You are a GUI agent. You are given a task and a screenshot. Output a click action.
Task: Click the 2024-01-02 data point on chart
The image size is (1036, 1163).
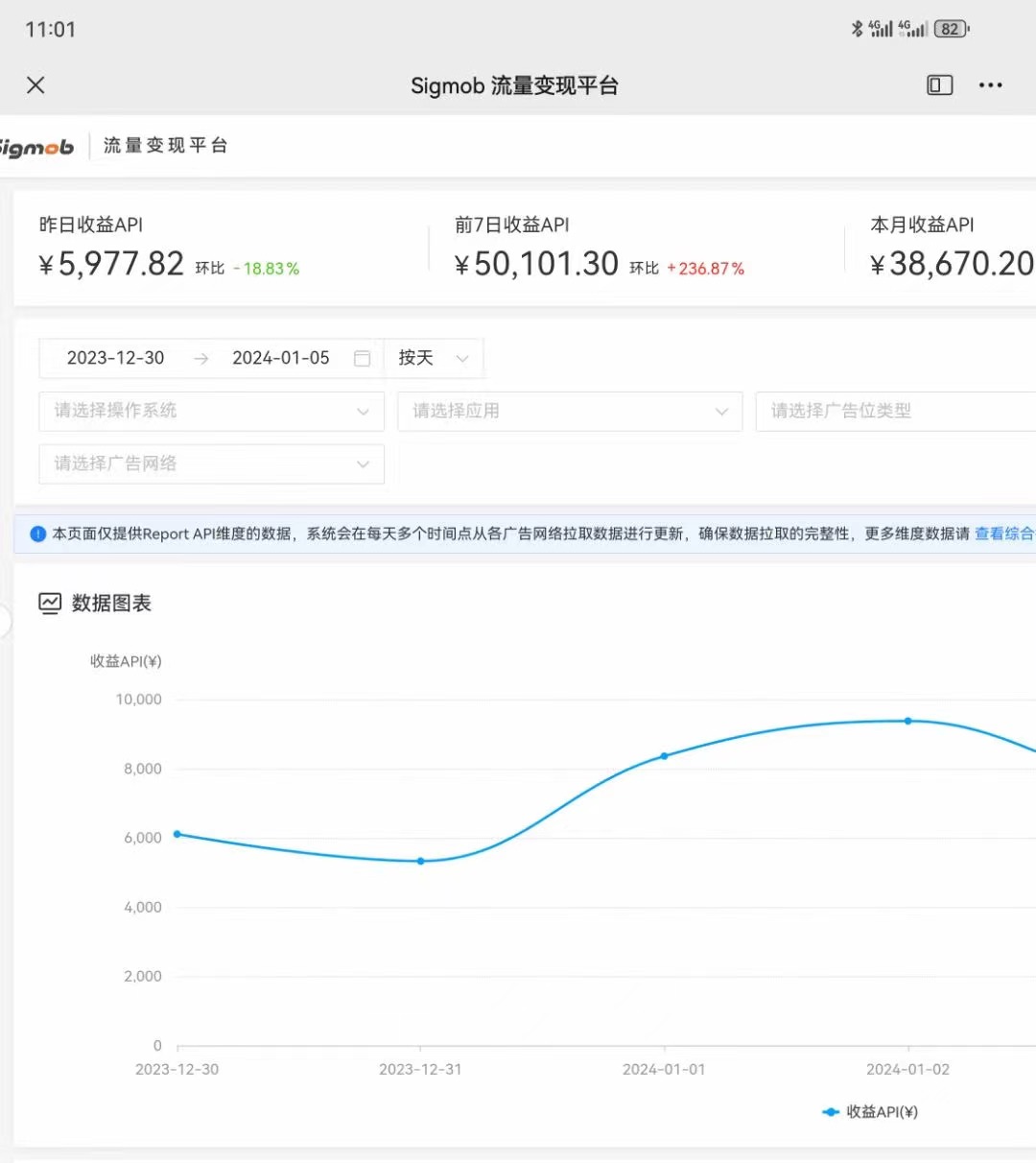[x=907, y=721]
